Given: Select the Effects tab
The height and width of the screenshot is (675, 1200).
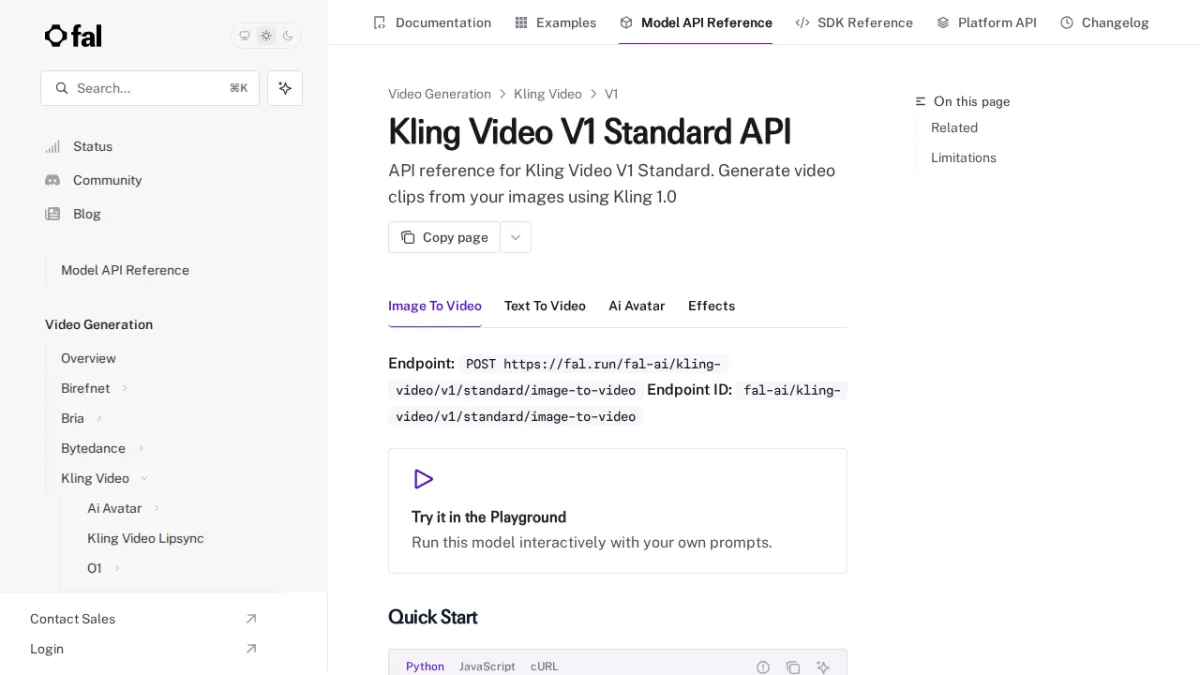Looking at the screenshot, I should point(711,306).
